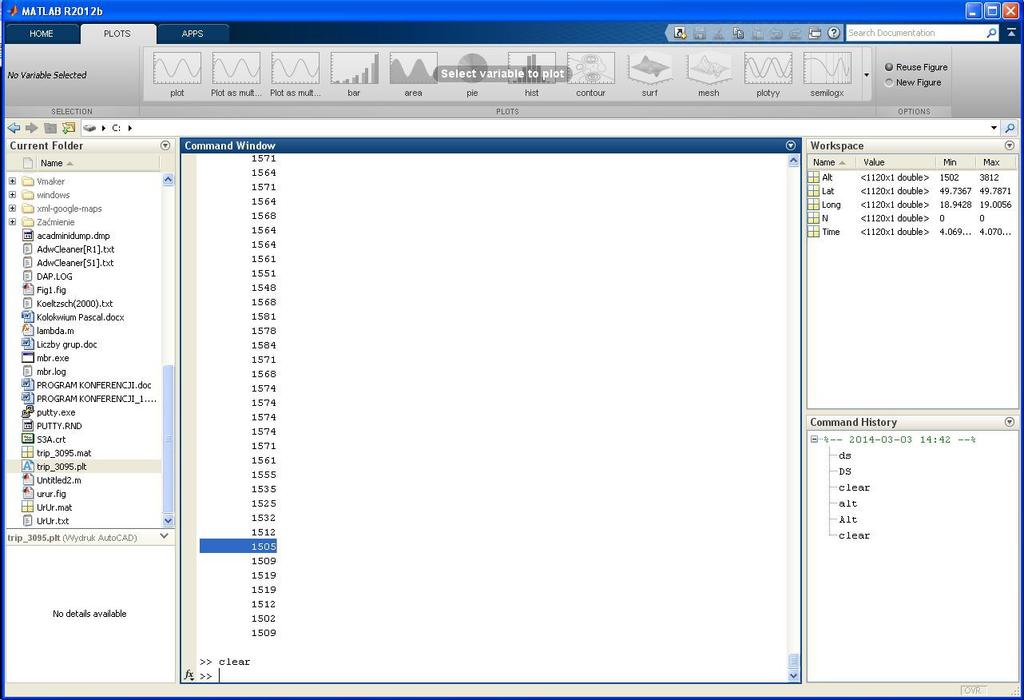Expand the windows folder node

tap(12, 195)
